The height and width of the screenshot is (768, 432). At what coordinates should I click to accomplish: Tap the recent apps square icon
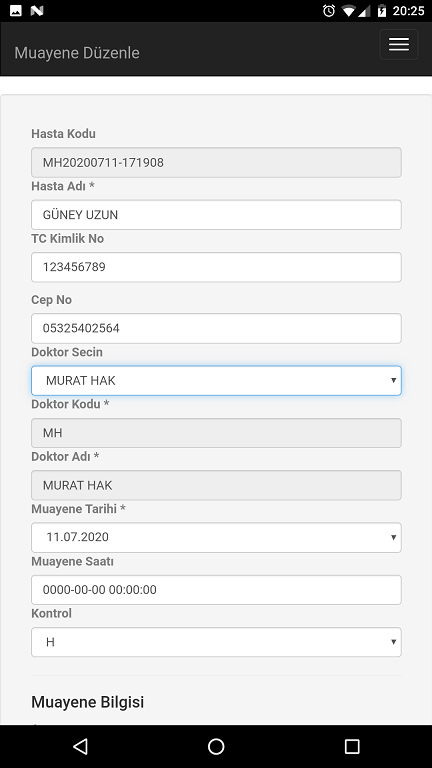tap(352, 746)
